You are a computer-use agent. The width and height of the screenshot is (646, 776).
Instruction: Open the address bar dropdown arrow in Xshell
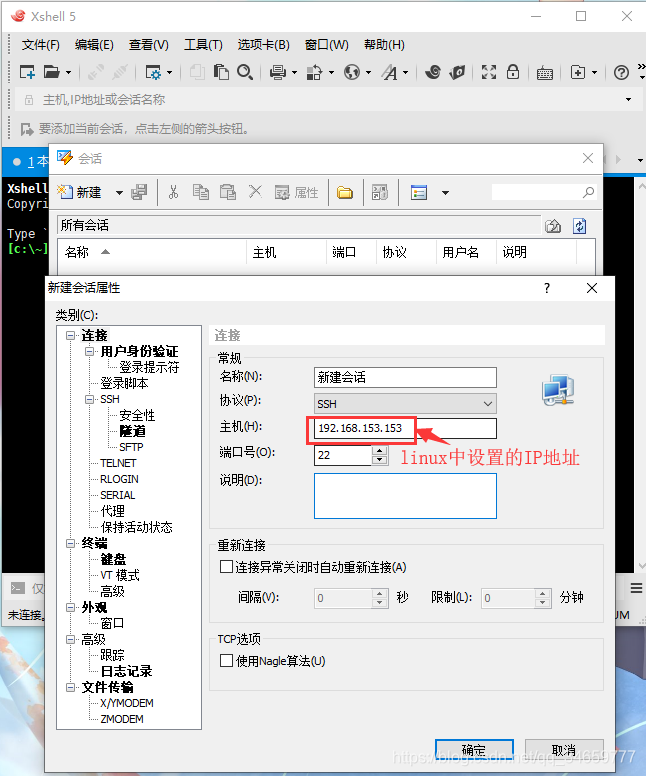click(628, 99)
